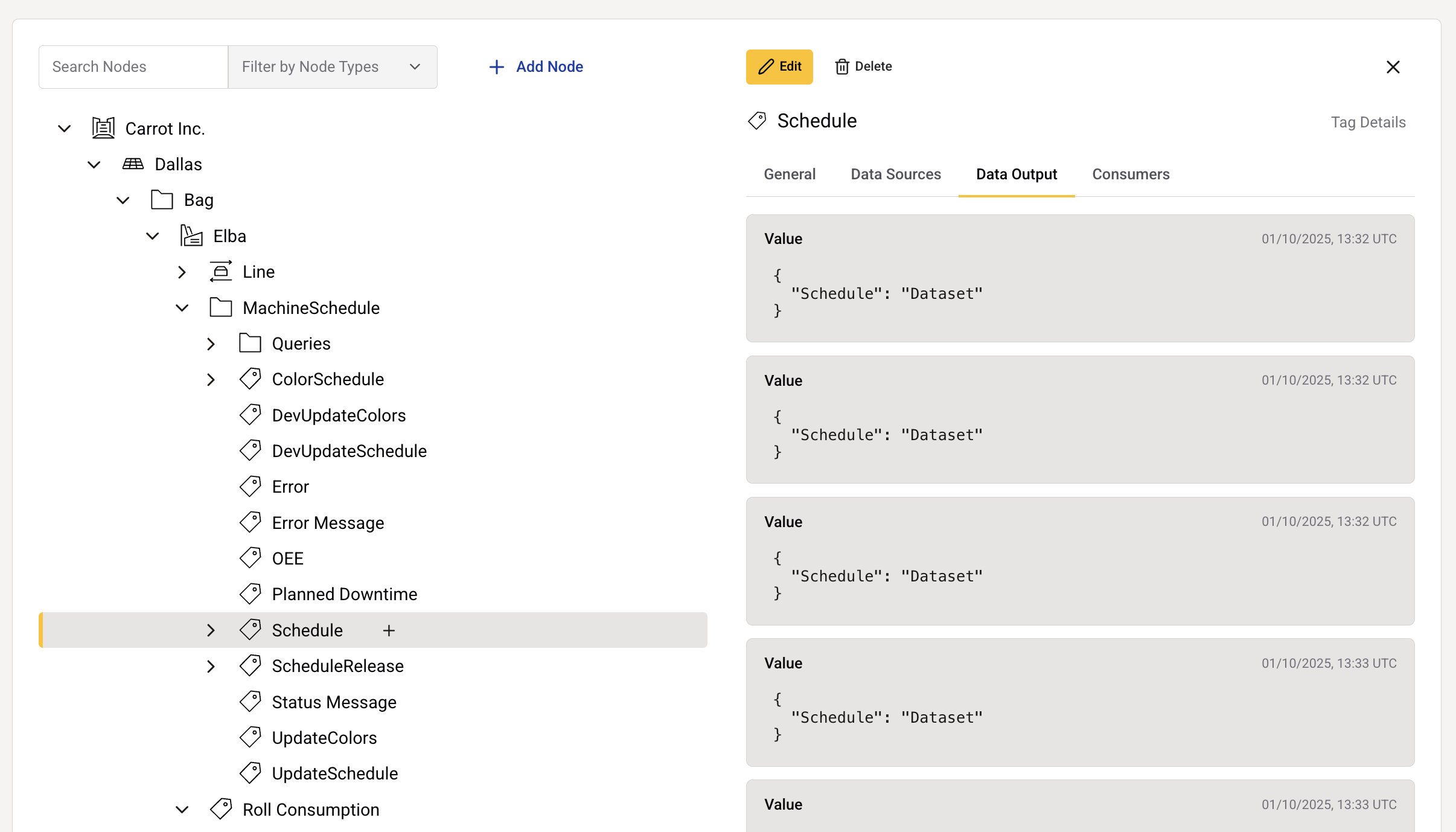Screen dimensions: 1456x832
Task: Click Add Node link
Action: click(536, 66)
